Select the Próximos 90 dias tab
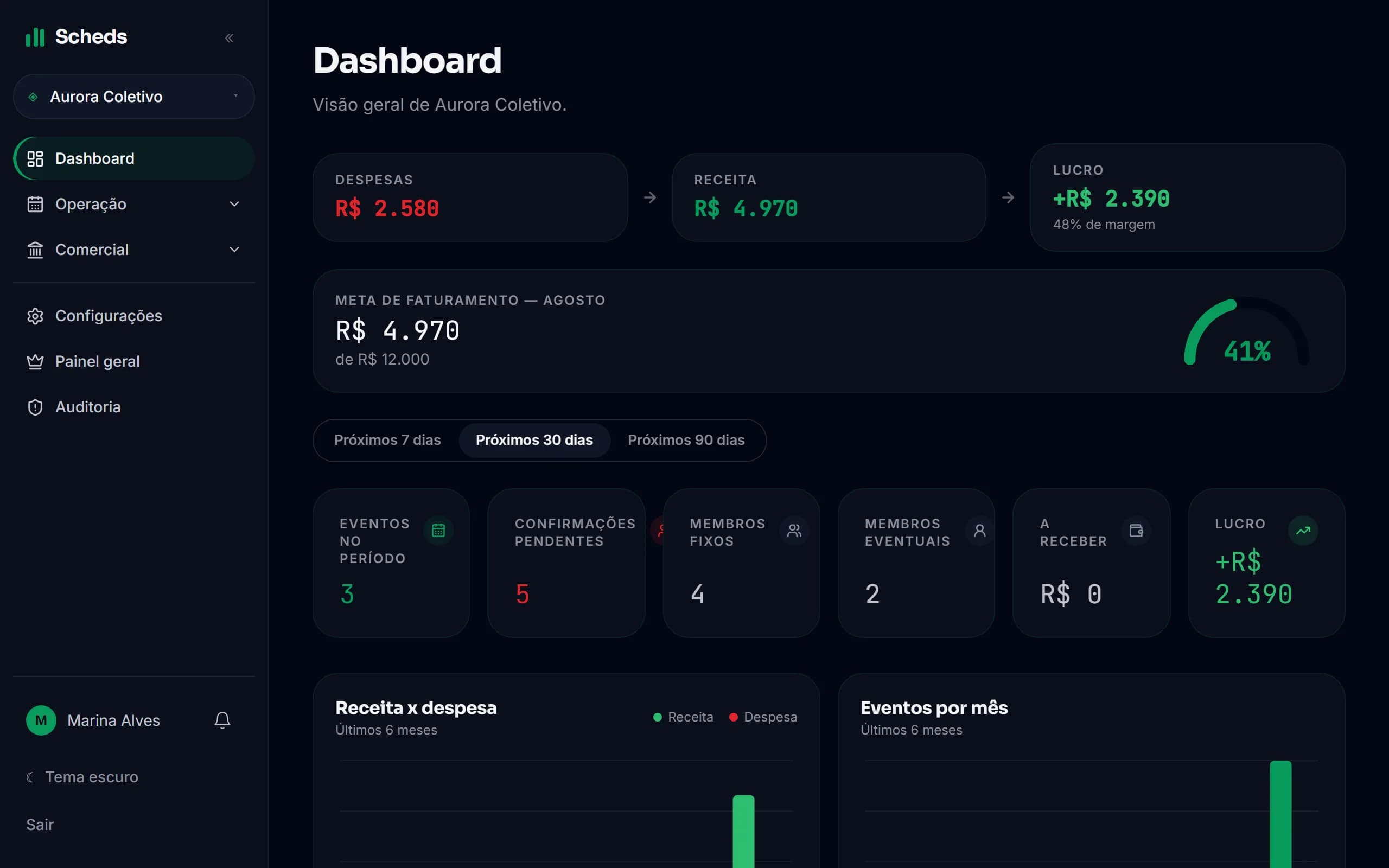Viewport: 1389px width, 868px height. tap(686, 441)
